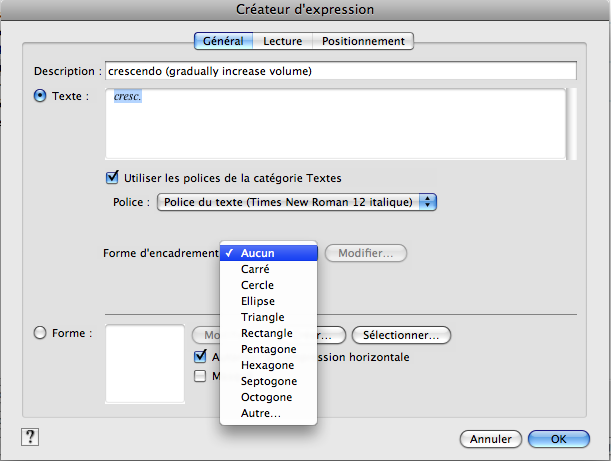Viewport: 611px width, 461px height.
Task: Select the Texte radio button
Action: click(x=41, y=96)
